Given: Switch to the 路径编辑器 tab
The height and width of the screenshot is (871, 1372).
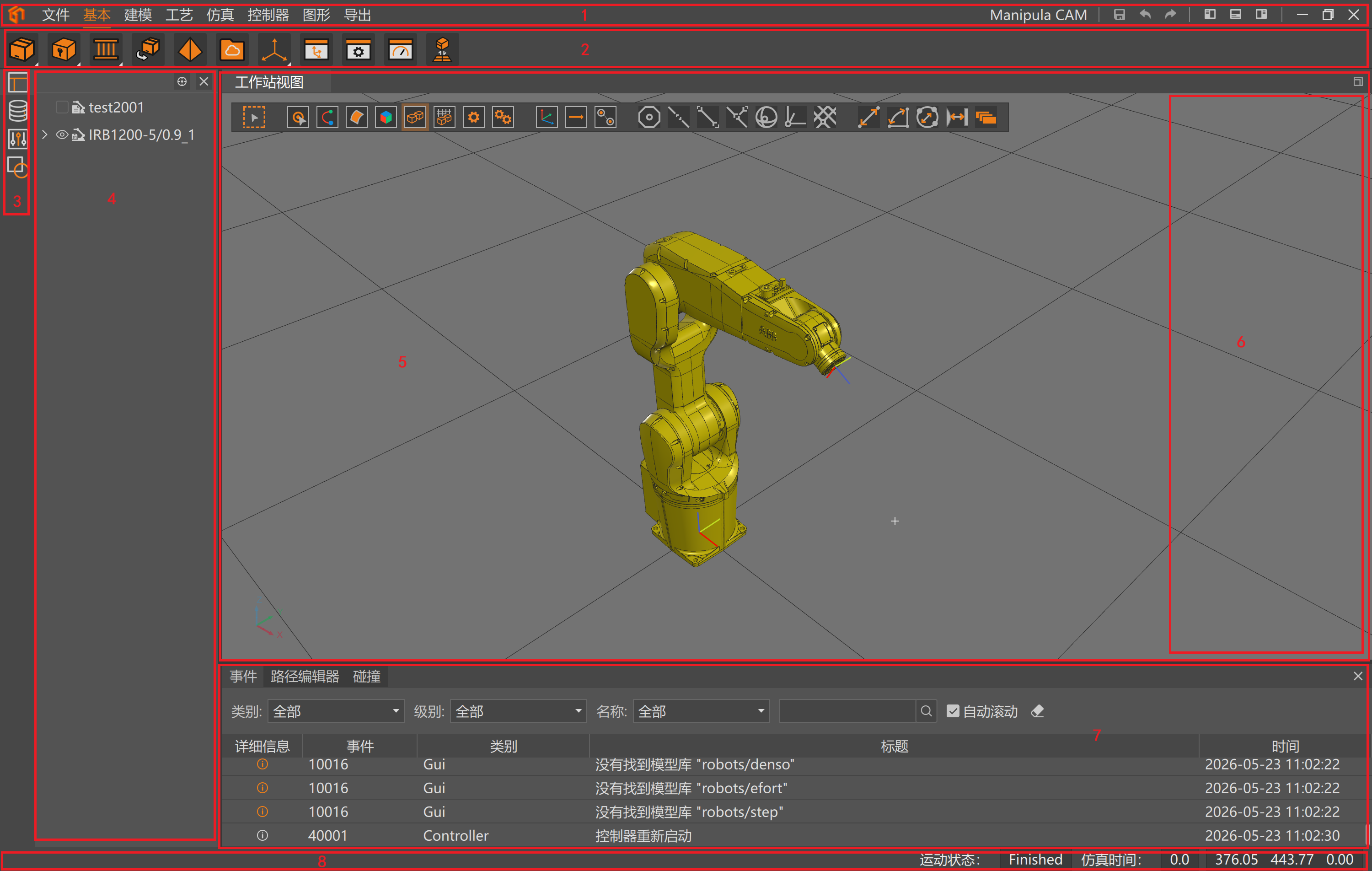Looking at the screenshot, I should 305,676.
